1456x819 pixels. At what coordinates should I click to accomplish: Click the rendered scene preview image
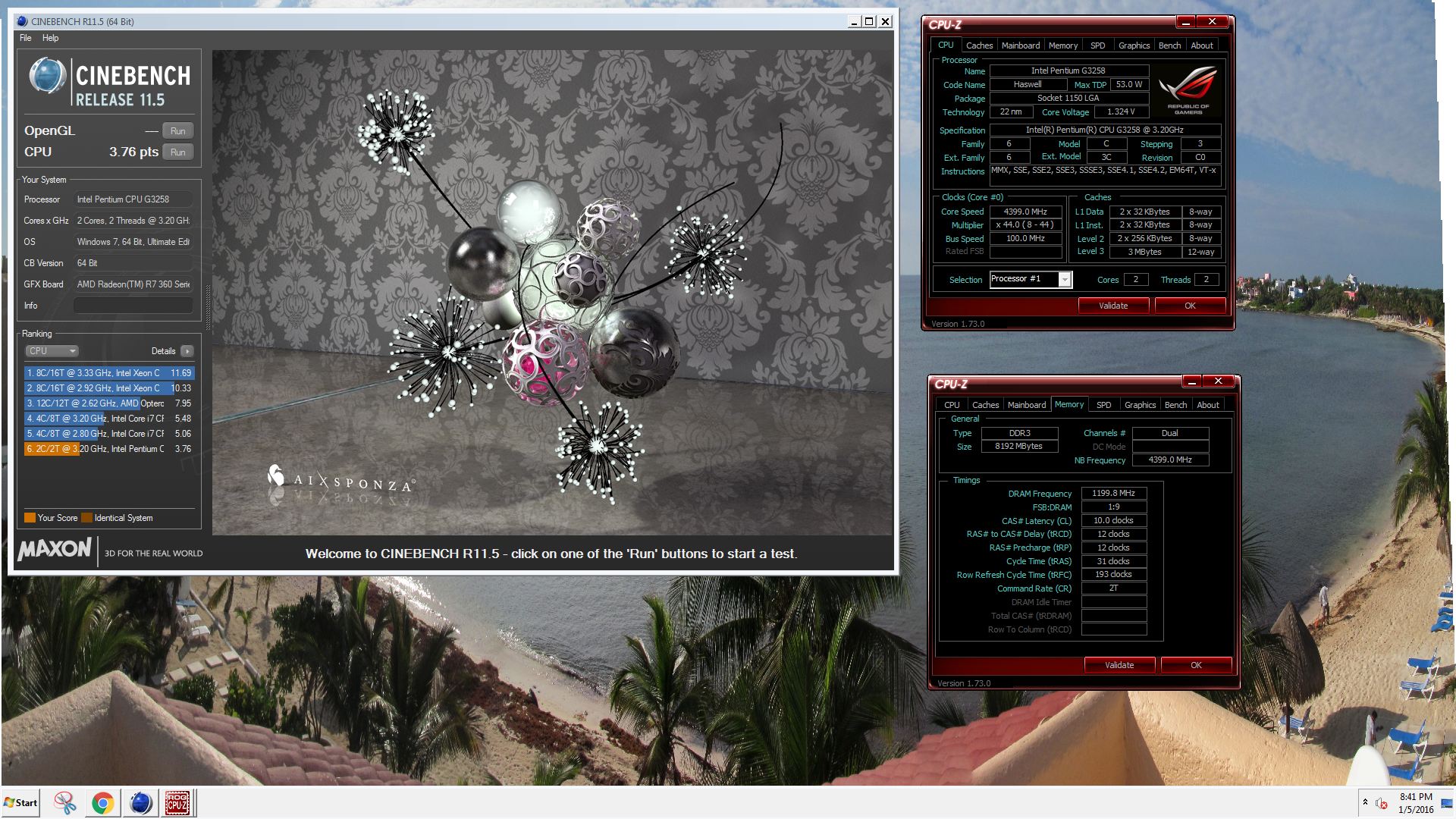(552, 293)
